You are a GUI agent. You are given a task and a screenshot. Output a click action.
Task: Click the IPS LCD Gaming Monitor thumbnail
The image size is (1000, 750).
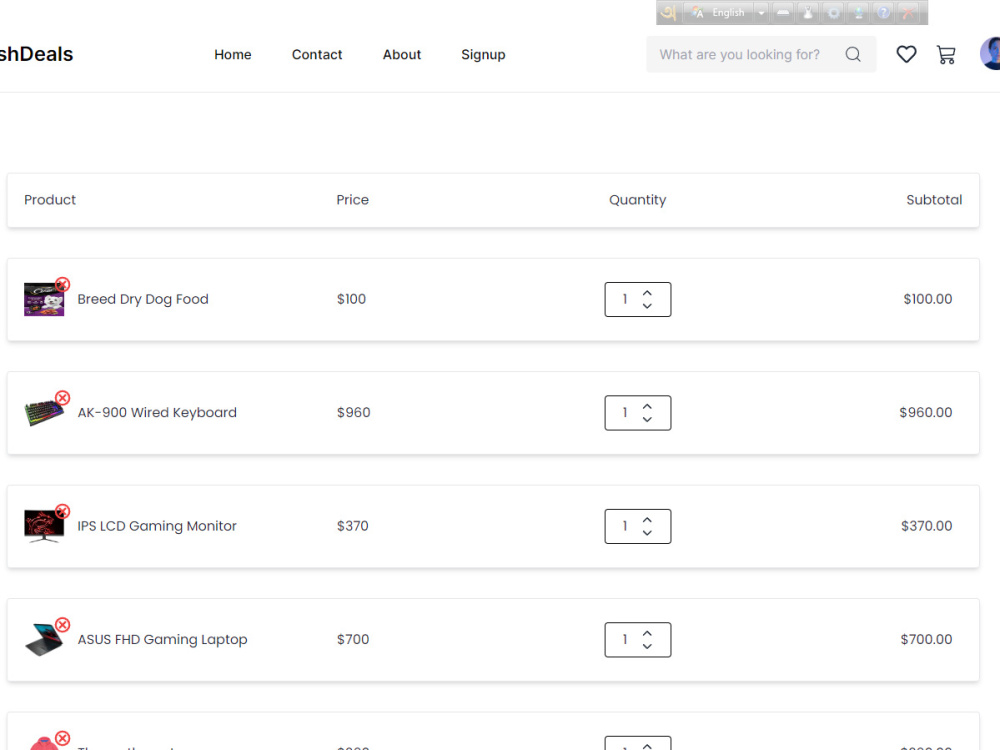click(x=44, y=527)
